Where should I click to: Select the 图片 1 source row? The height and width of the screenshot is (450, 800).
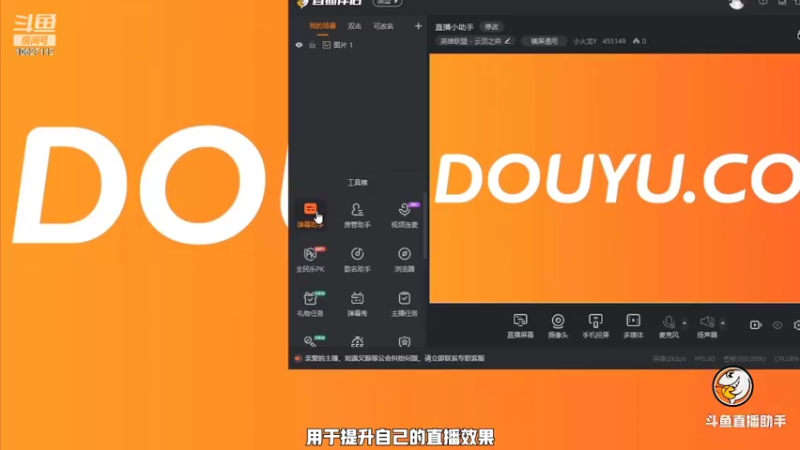[358, 45]
